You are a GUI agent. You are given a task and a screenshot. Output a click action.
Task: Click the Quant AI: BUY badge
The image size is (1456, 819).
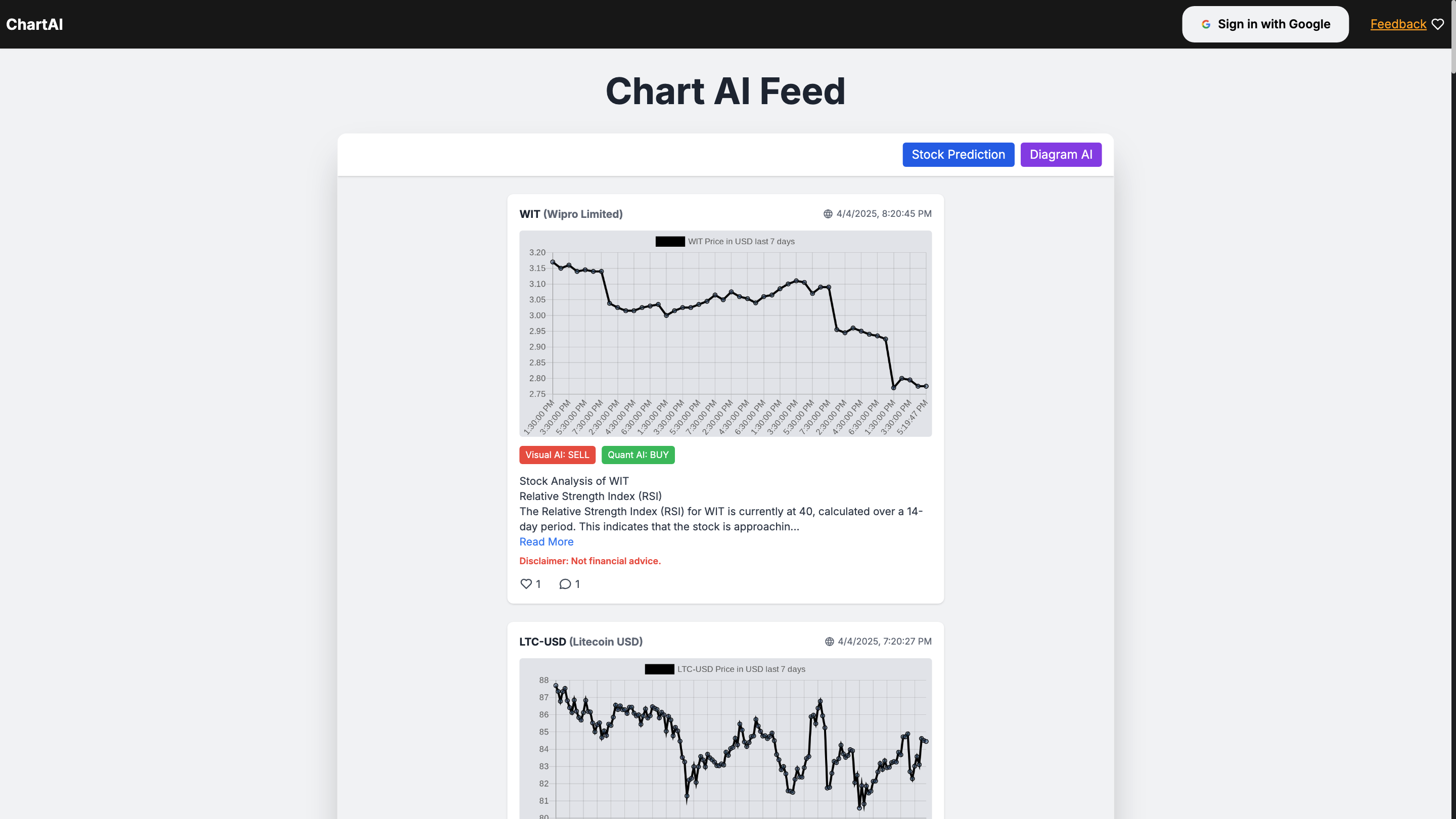click(638, 455)
